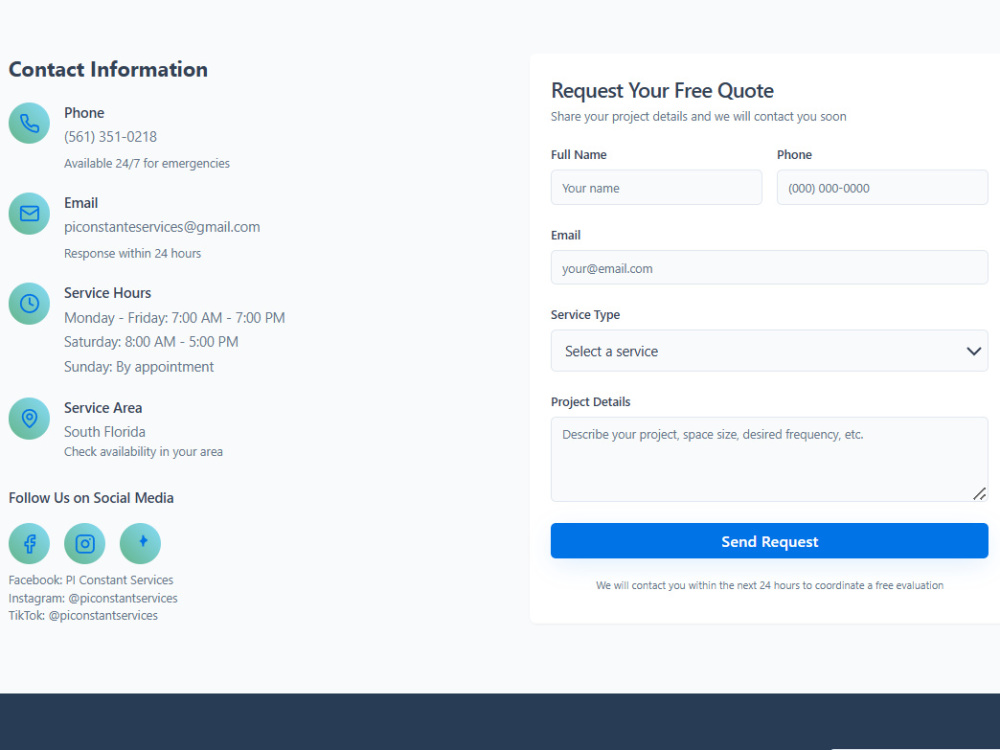Click the Full Name input field
The image size is (1000, 750).
tap(656, 188)
